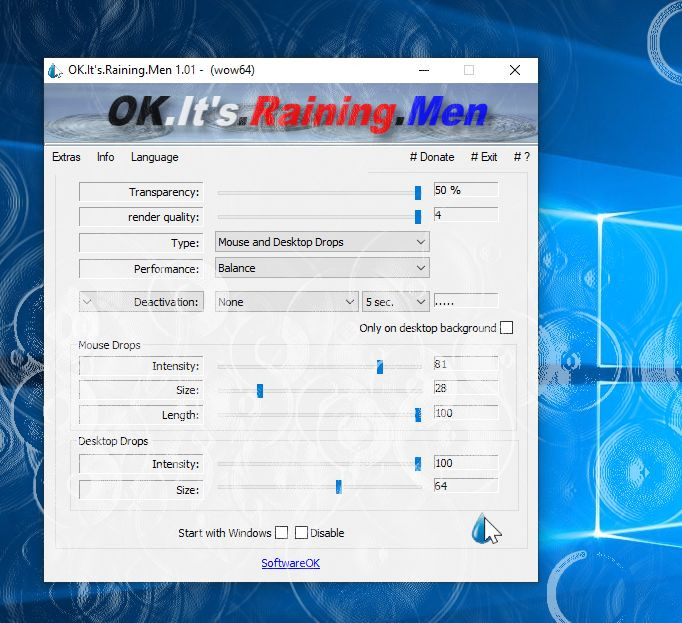Close the OK.It's.Raining.Men window
Screen dimensions: 682x623
(515, 70)
